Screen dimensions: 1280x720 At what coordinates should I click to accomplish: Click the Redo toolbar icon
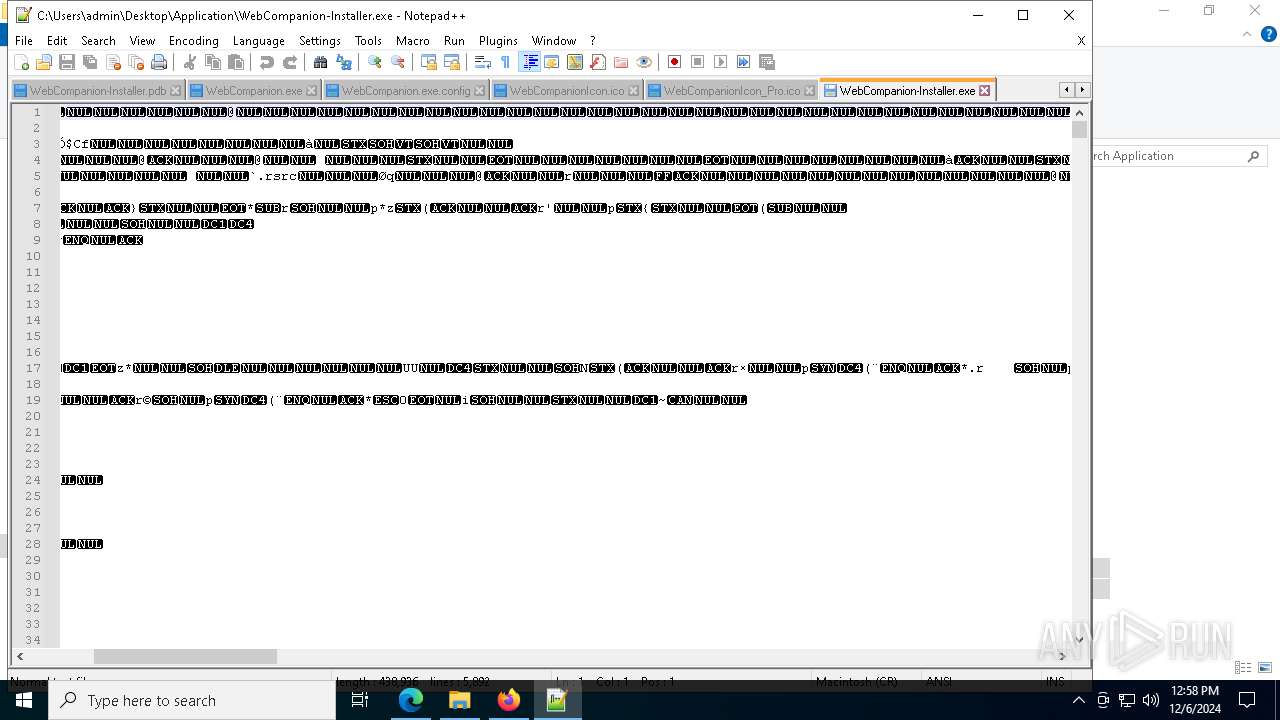[290, 62]
